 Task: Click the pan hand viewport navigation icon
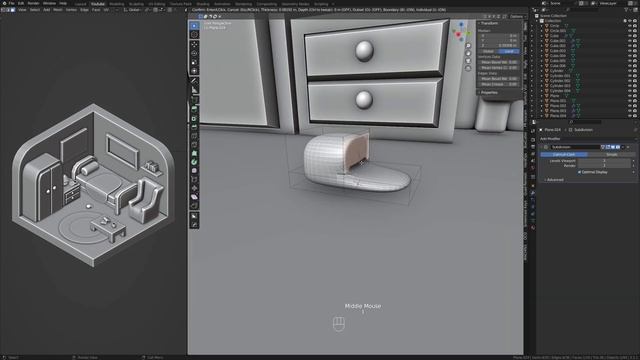coord(468,53)
